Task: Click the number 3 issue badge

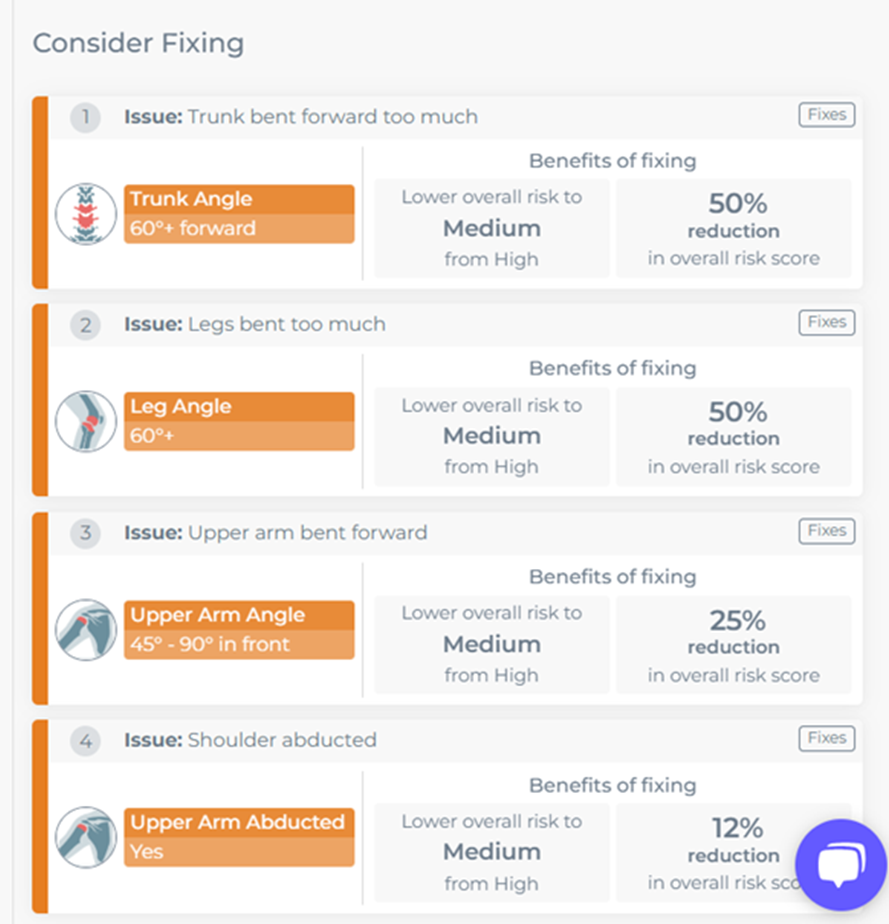Action: tap(85, 533)
